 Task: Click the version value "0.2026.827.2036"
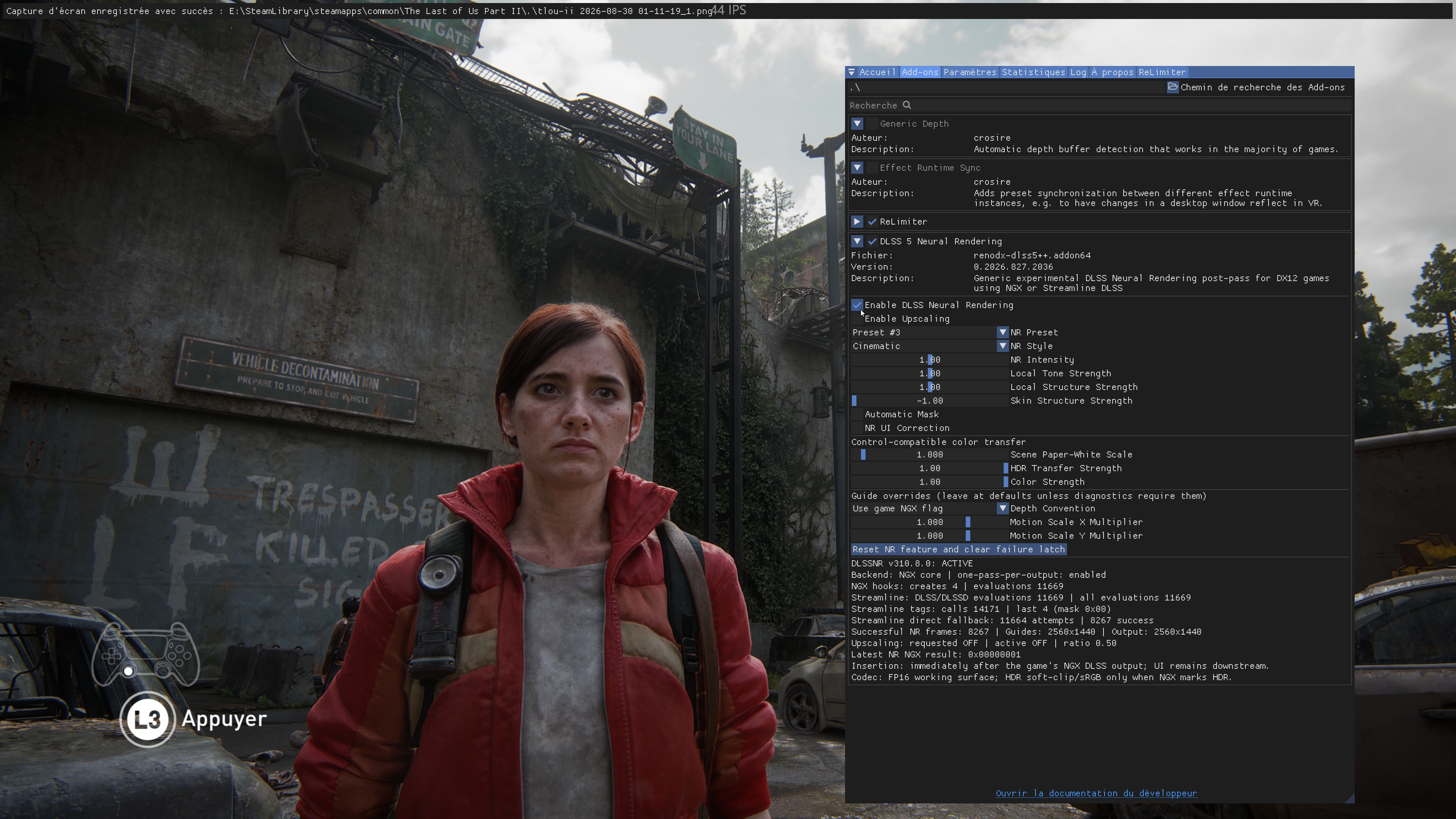1013,267
